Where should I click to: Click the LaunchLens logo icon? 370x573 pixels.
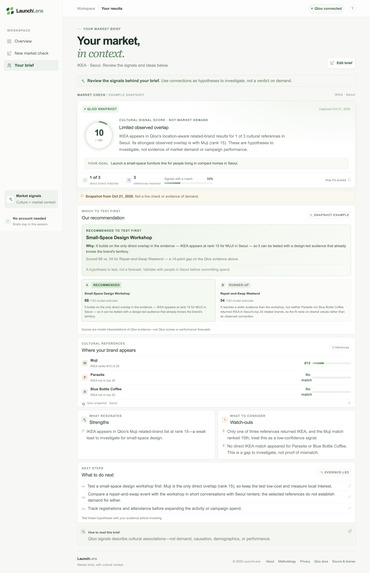tap(10, 11)
